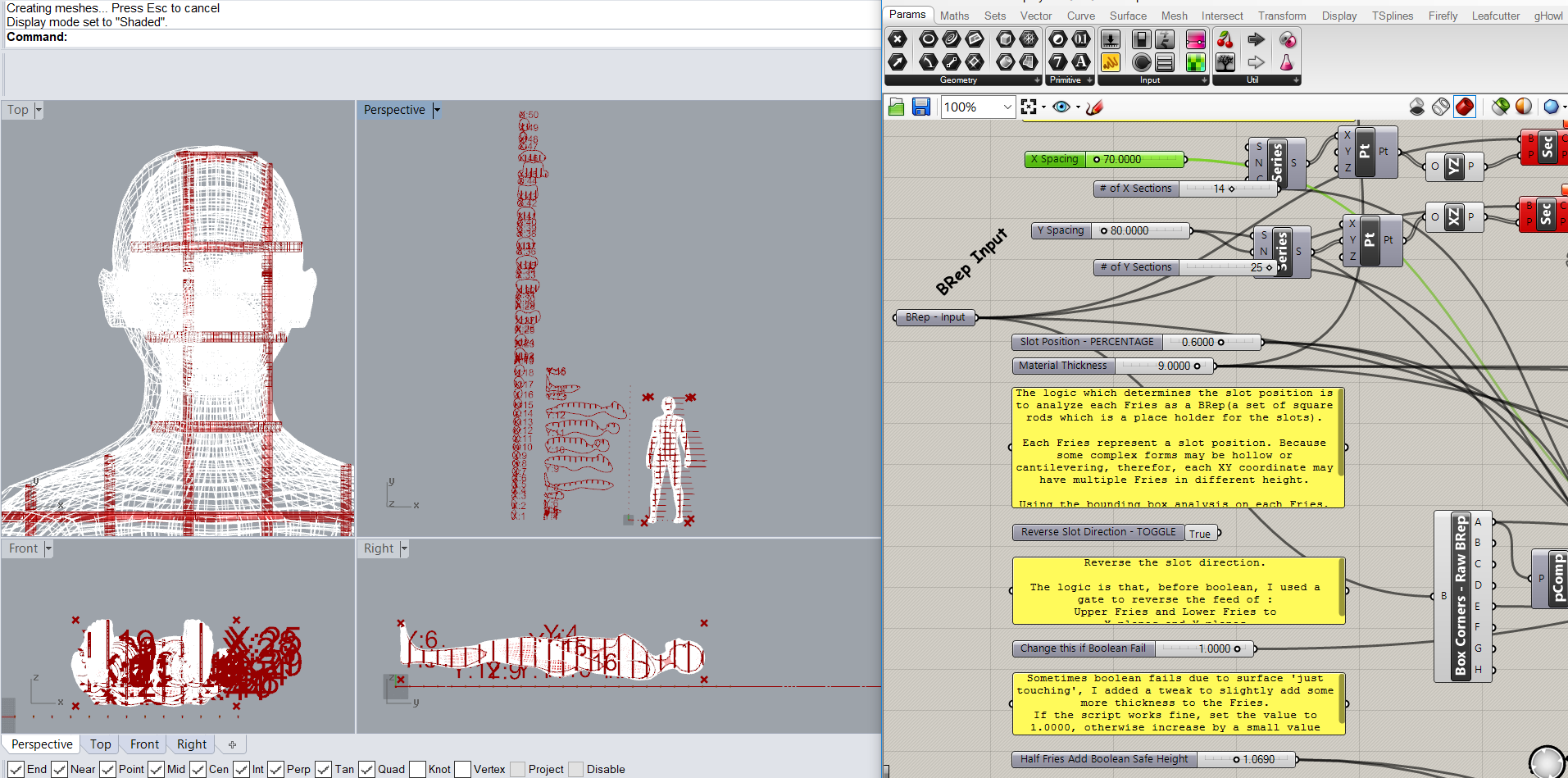Click the Zoom Extents canvas icon
The width and height of the screenshot is (1568, 778).
click(1029, 107)
